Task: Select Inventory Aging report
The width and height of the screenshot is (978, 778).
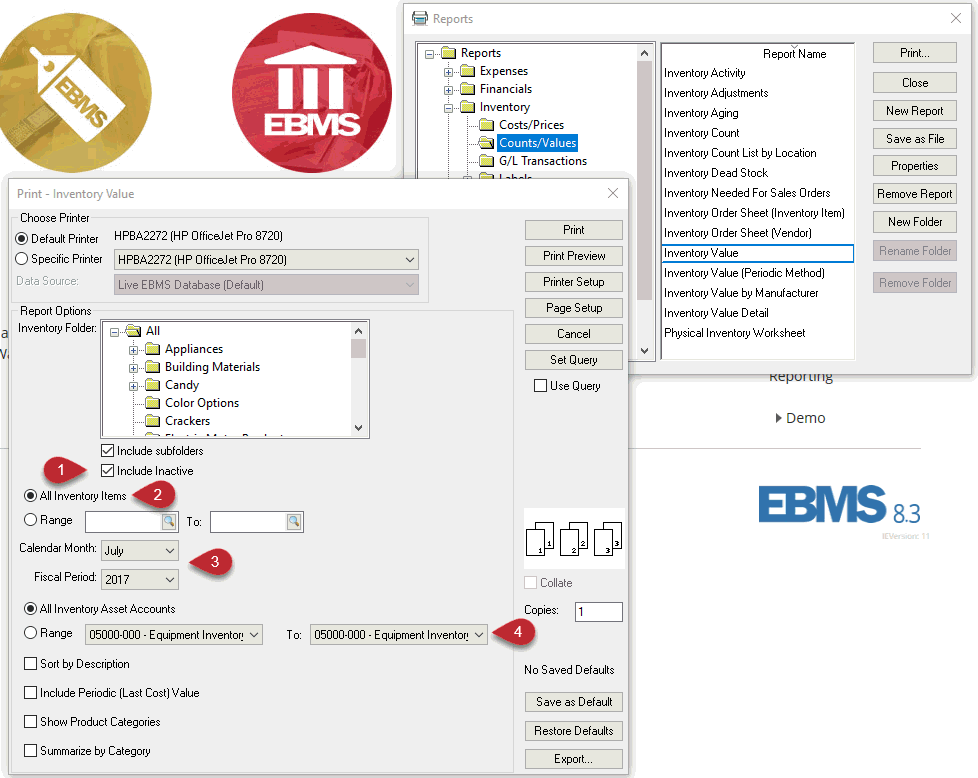Action: coord(701,113)
